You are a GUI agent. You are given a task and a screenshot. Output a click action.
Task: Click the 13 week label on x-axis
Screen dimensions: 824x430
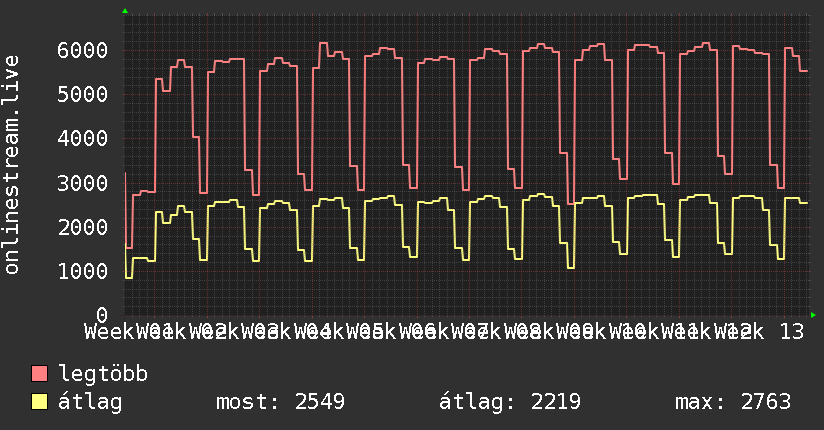(x=791, y=332)
